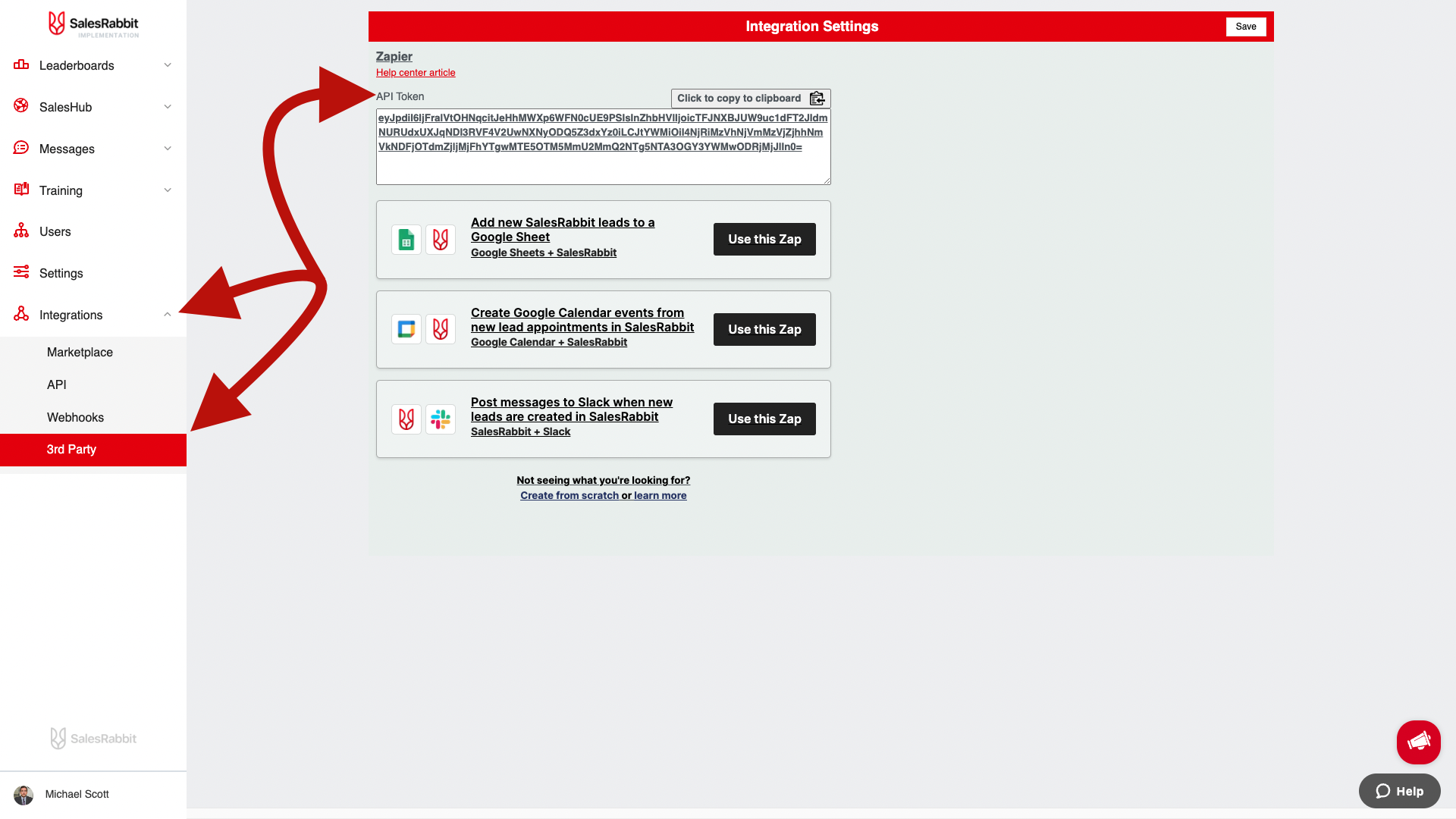Image resolution: width=1456 pixels, height=819 pixels.
Task: Open the SalesHub menu item
Action: click(x=93, y=107)
